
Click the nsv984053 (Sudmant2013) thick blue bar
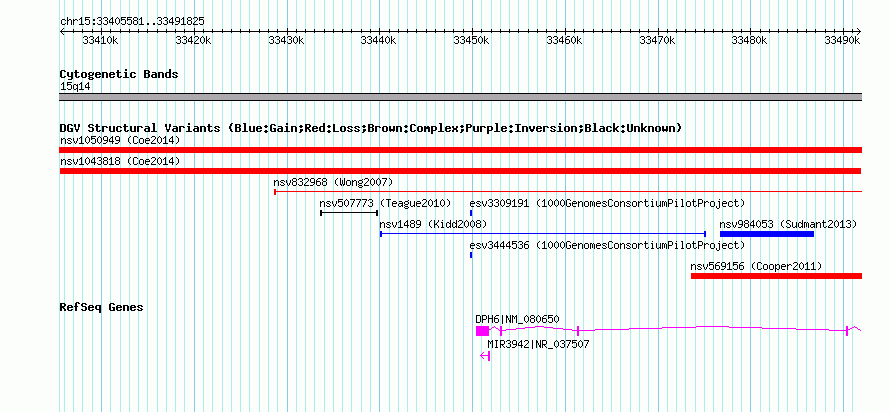767,234
